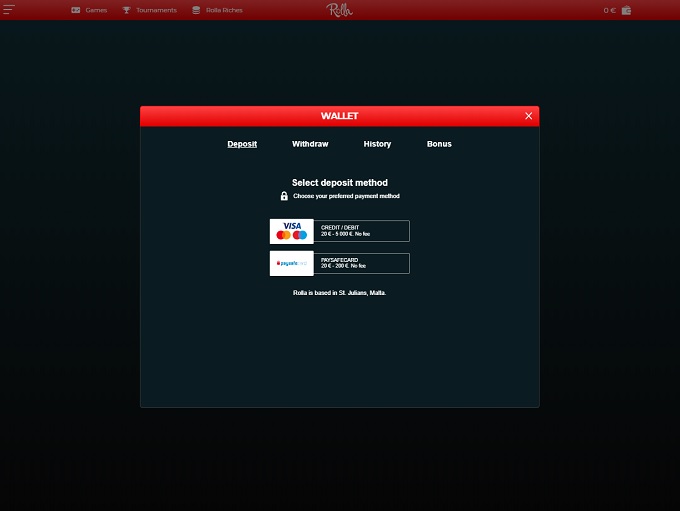
Task: Click the paysafecard logo tile
Action: pos(291,263)
